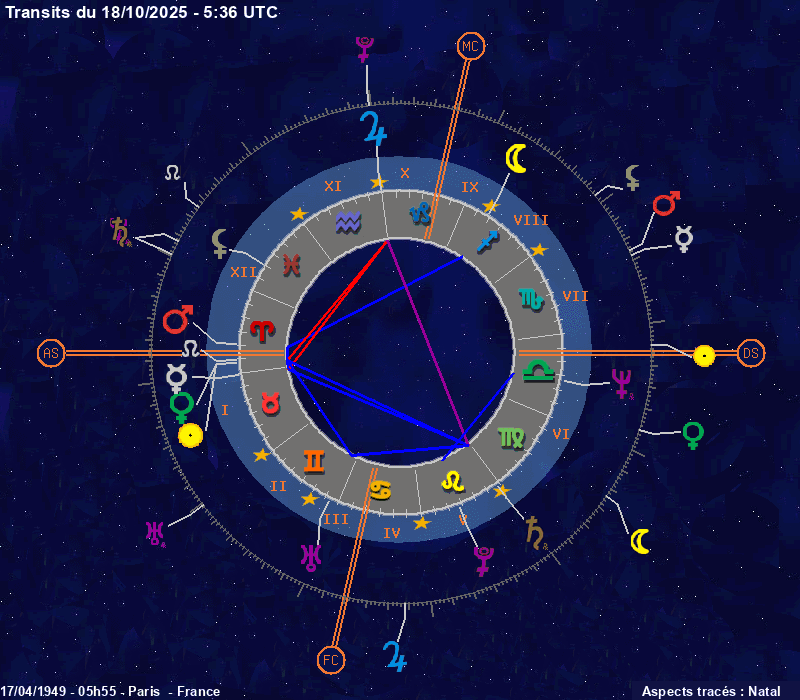Click the green Venus glyph on right side
Screen dimensions: 800x700
point(692,434)
